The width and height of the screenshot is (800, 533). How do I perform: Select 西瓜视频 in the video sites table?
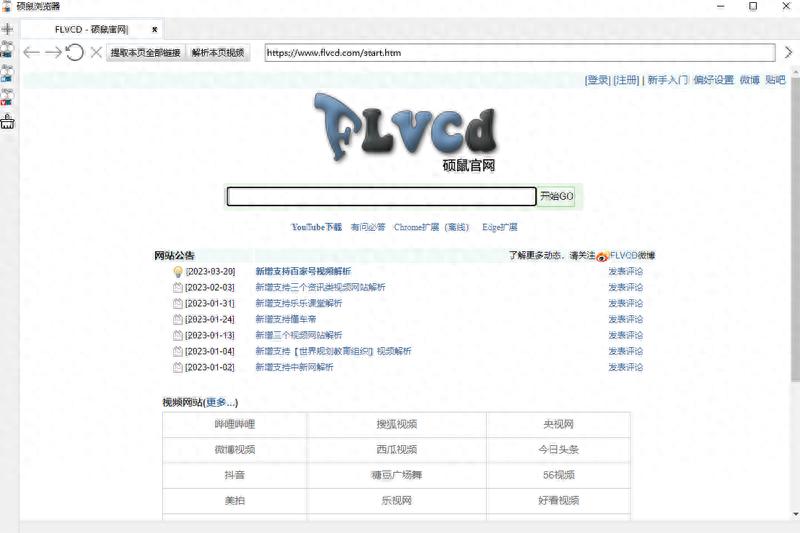(396, 450)
